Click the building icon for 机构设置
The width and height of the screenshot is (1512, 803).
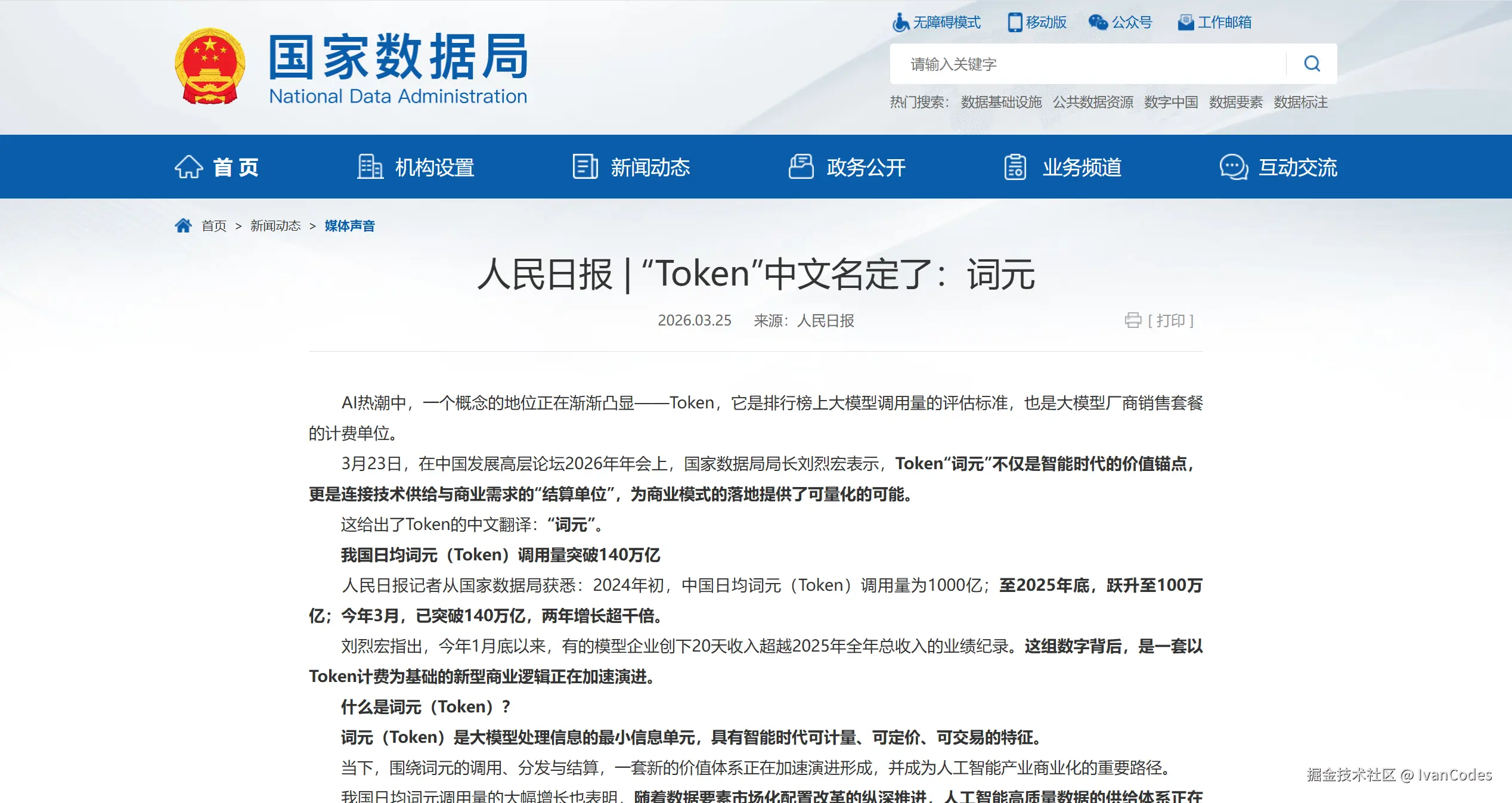click(370, 168)
